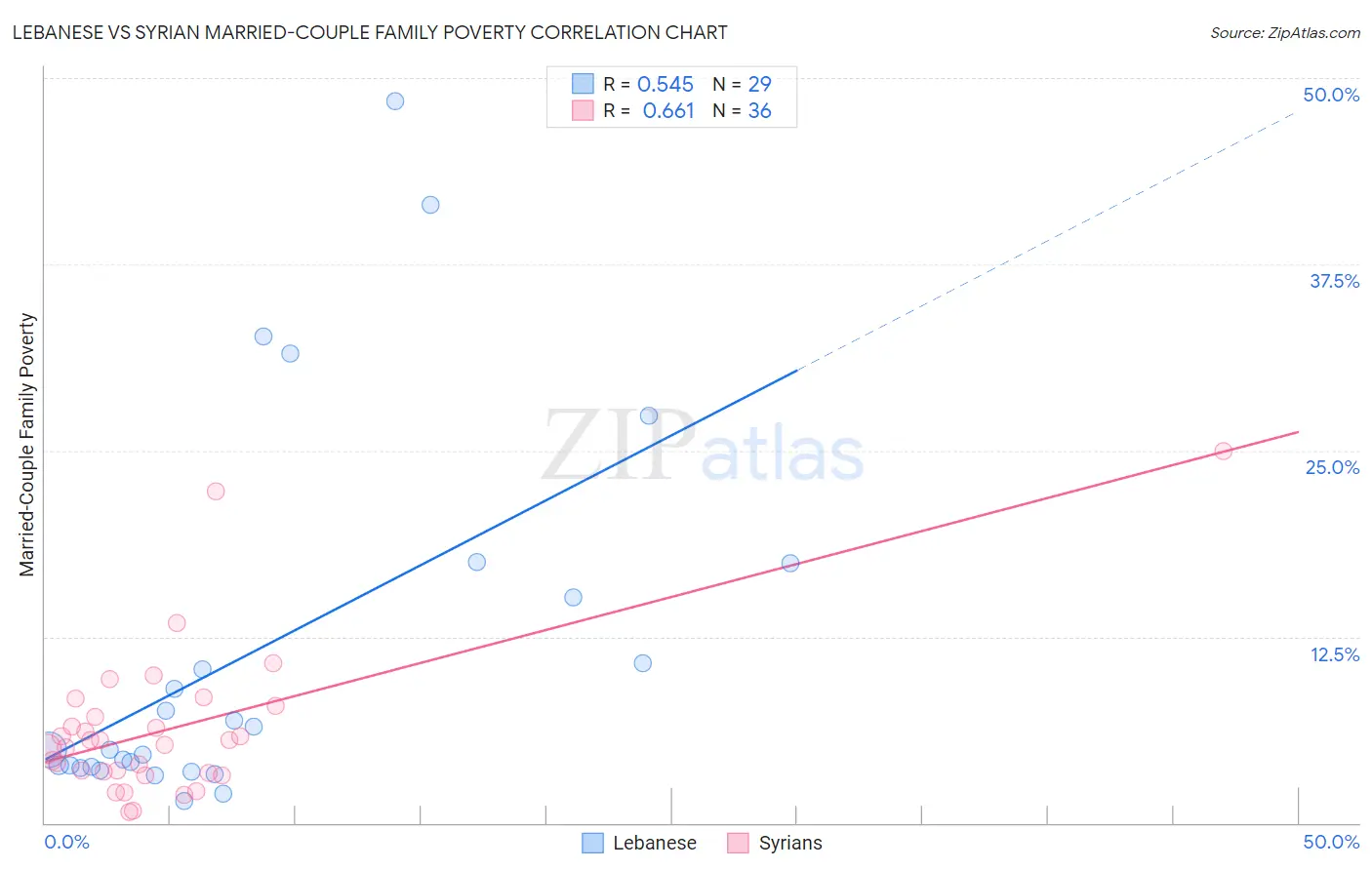Click the Lebanese point at about 41% poverty

coord(430,205)
